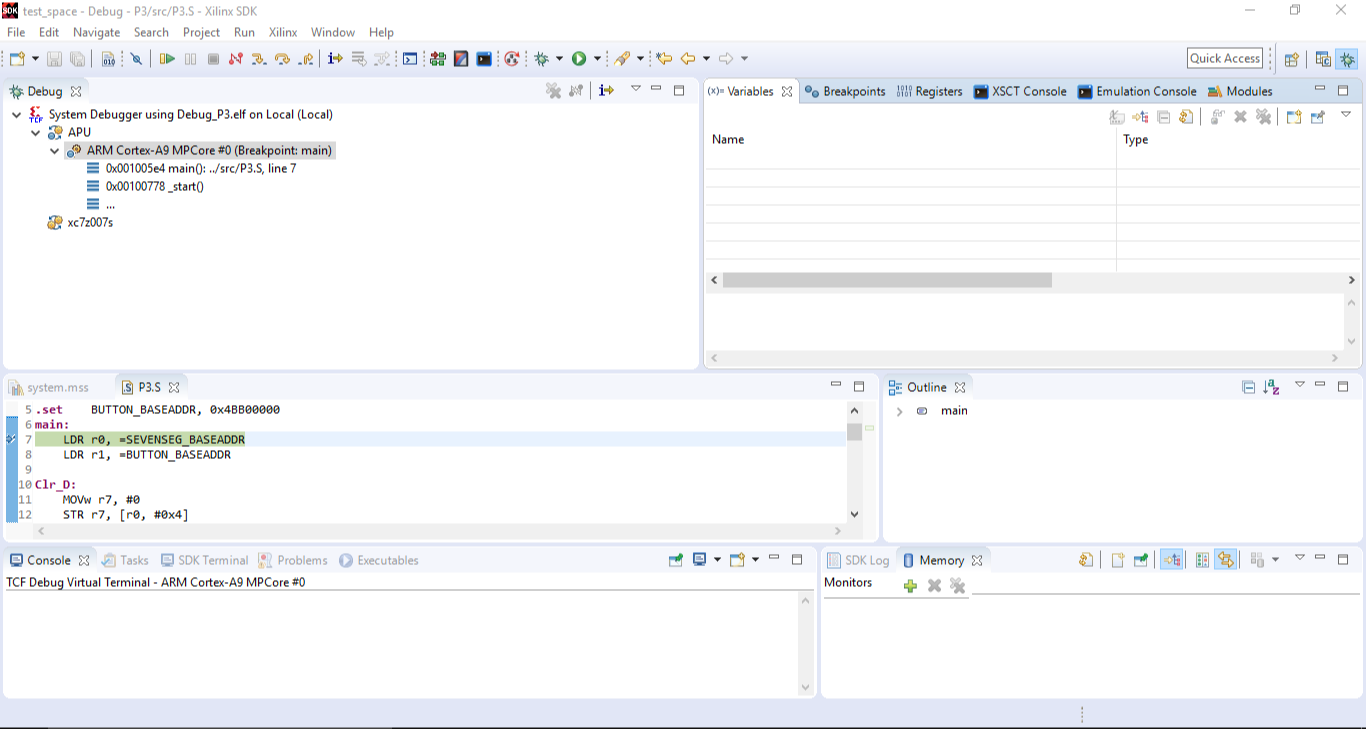Select the 0x00100778 _start() stack frame
This screenshot has height=729, width=1366.
click(154, 187)
